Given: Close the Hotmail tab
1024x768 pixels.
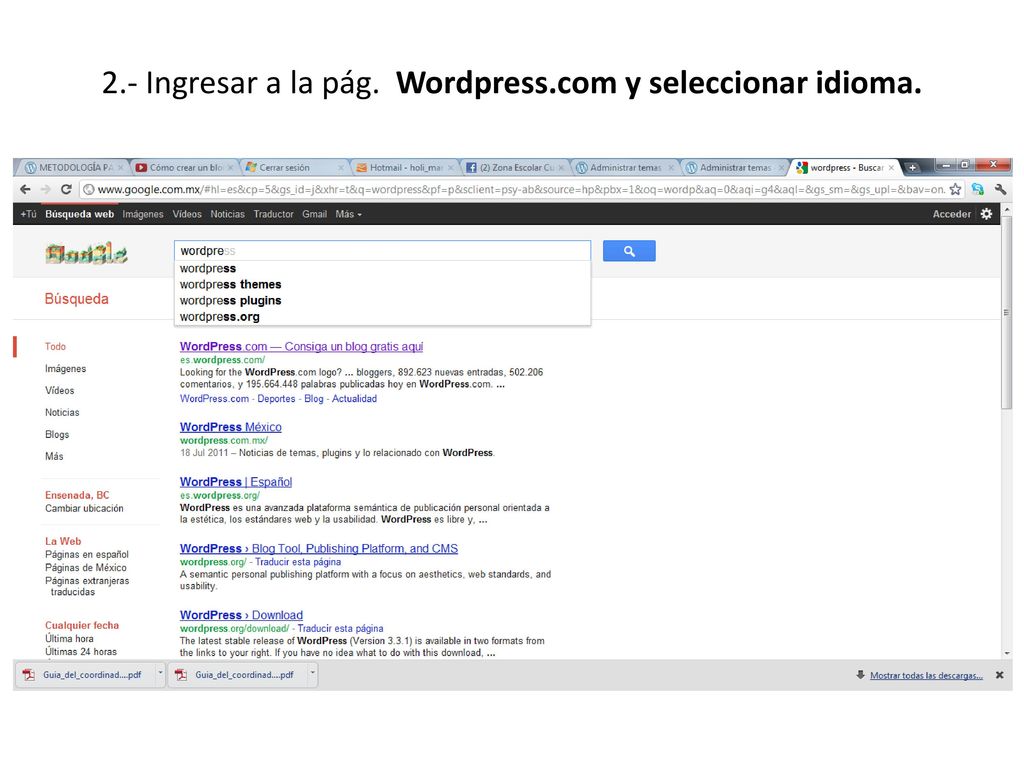Looking at the screenshot, I should (450, 168).
